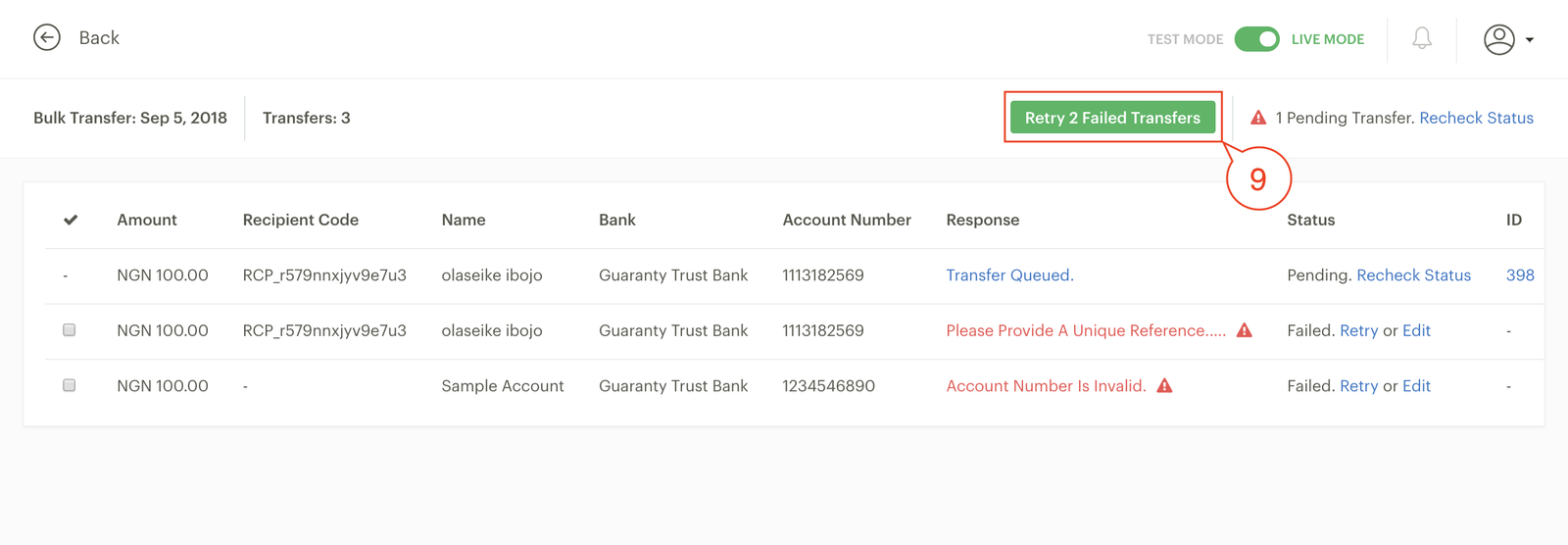Click the Retry 2 Failed Transfers button

click(x=1112, y=118)
